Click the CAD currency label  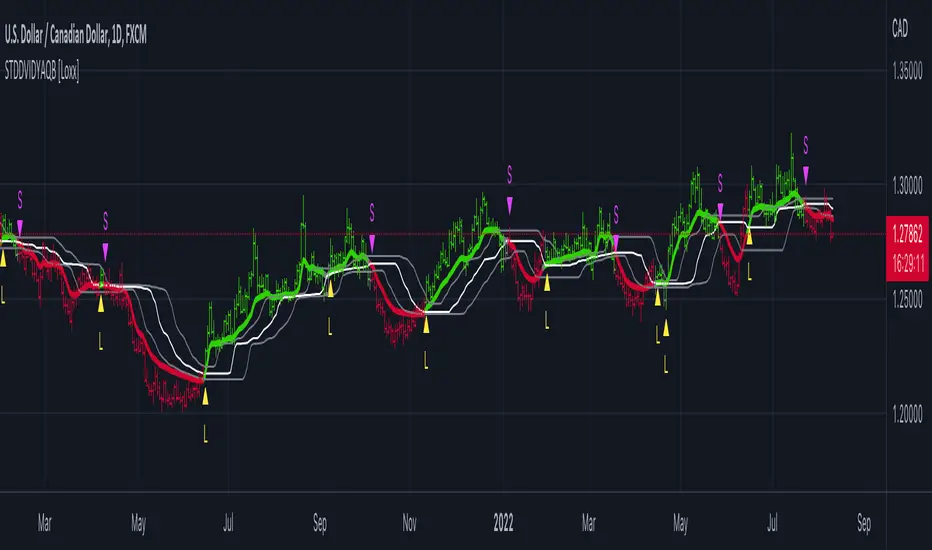tap(900, 28)
